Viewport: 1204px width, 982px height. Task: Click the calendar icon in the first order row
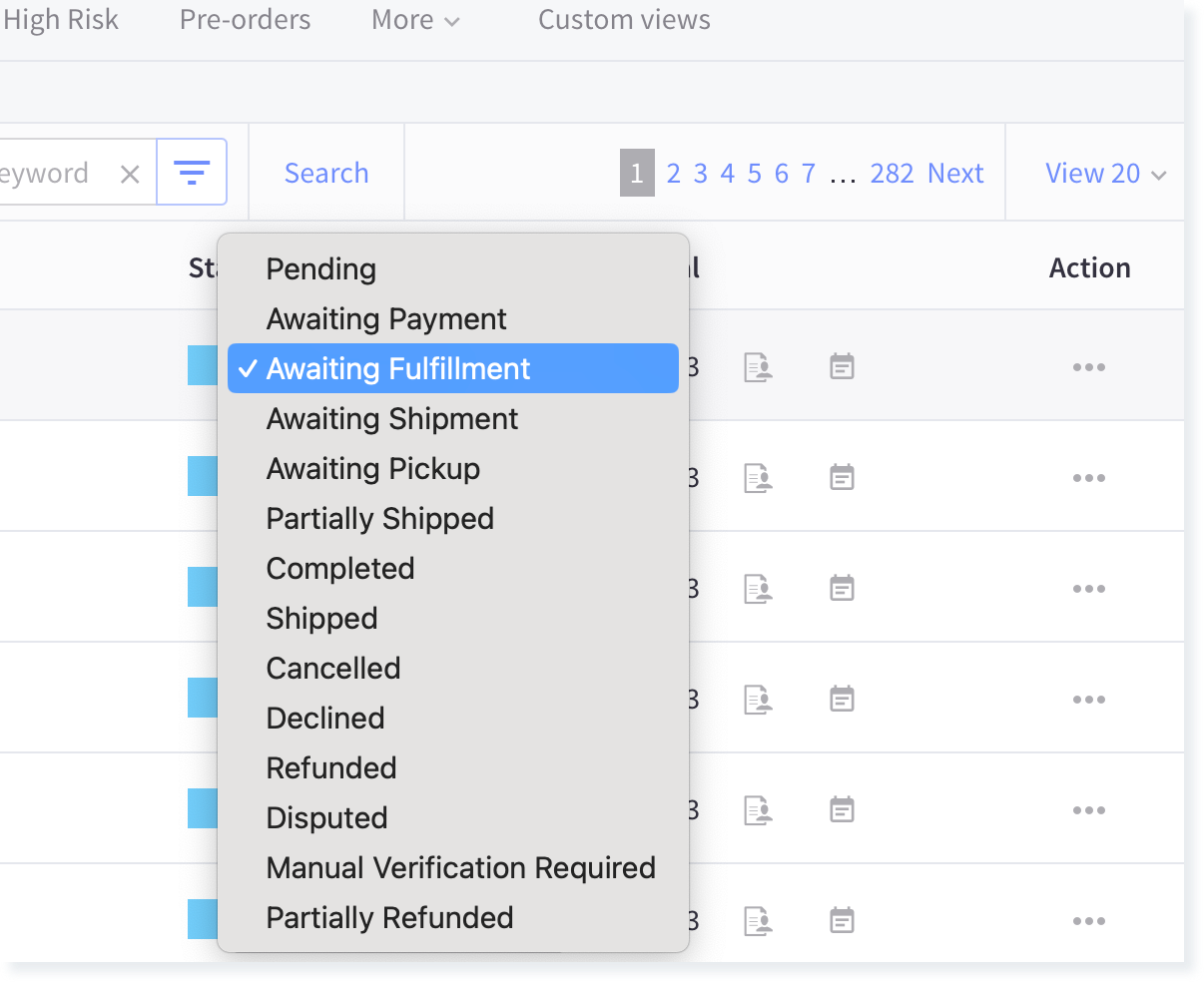tap(842, 366)
